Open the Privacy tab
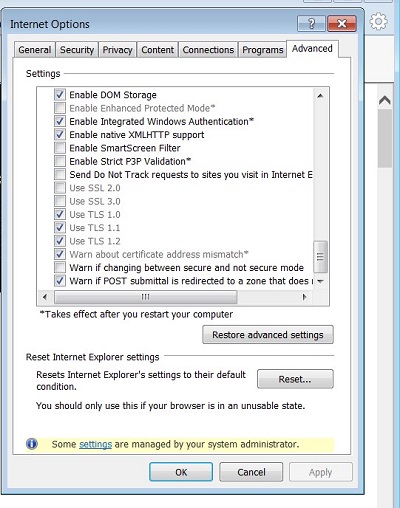This screenshot has width=400, height=508. [x=117, y=50]
